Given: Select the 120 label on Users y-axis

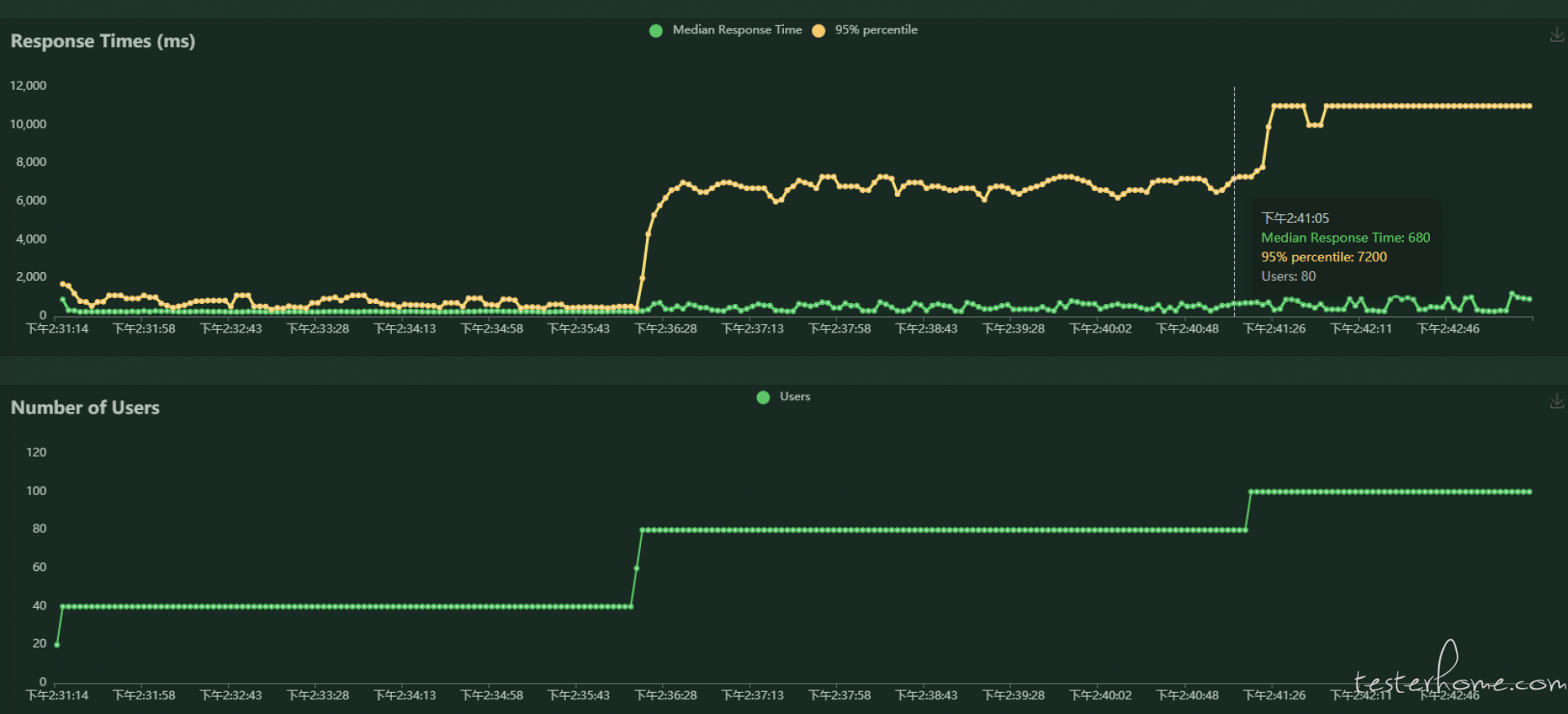Looking at the screenshot, I should 36,452.
